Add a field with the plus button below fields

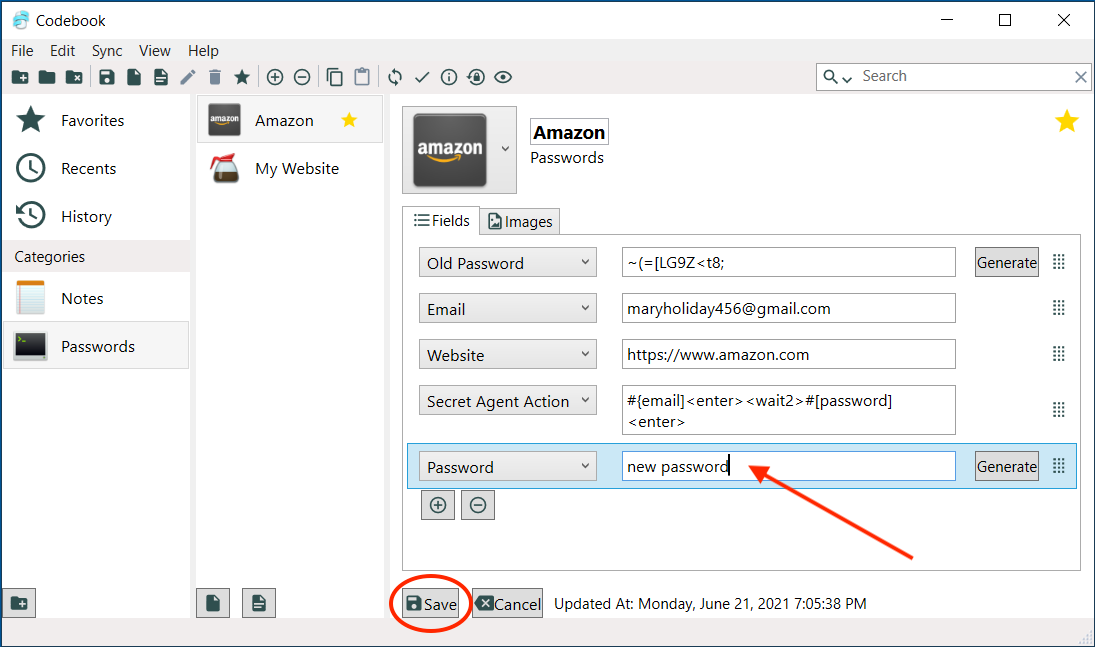click(x=438, y=505)
